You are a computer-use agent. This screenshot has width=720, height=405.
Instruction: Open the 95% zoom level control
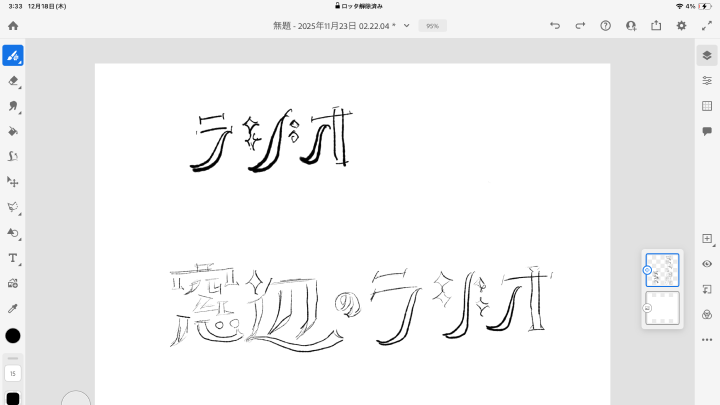433,26
